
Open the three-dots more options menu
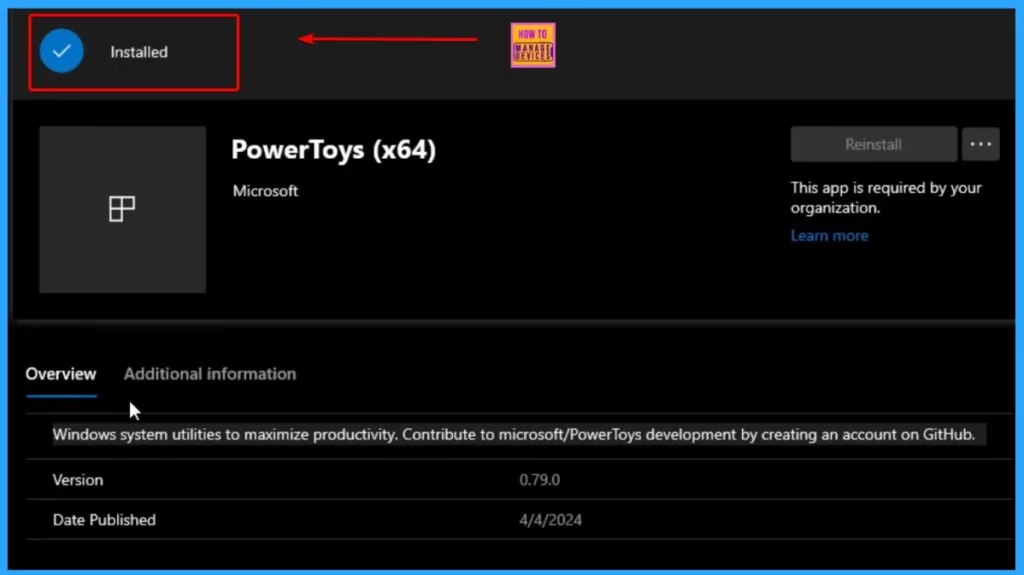pos(980,144)
